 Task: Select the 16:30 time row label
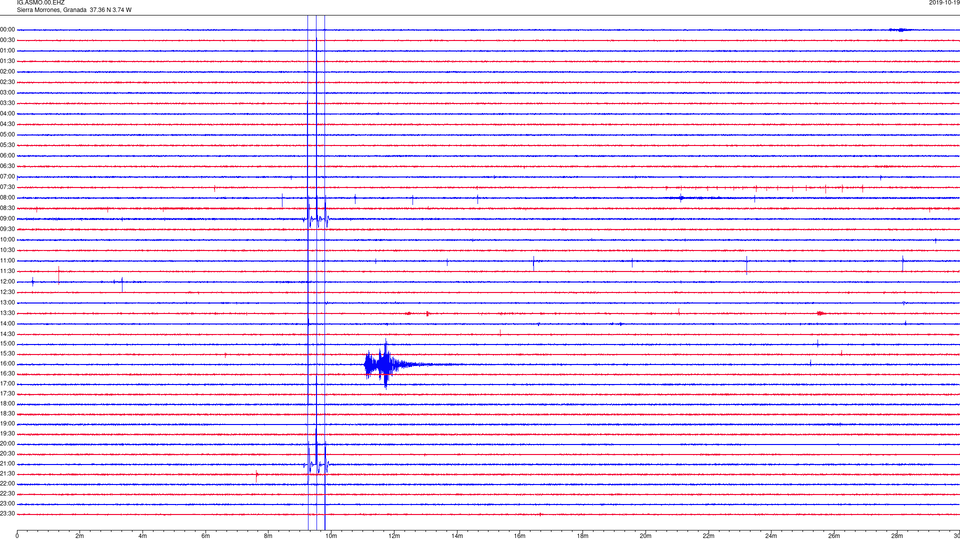[x=7, y=373]
